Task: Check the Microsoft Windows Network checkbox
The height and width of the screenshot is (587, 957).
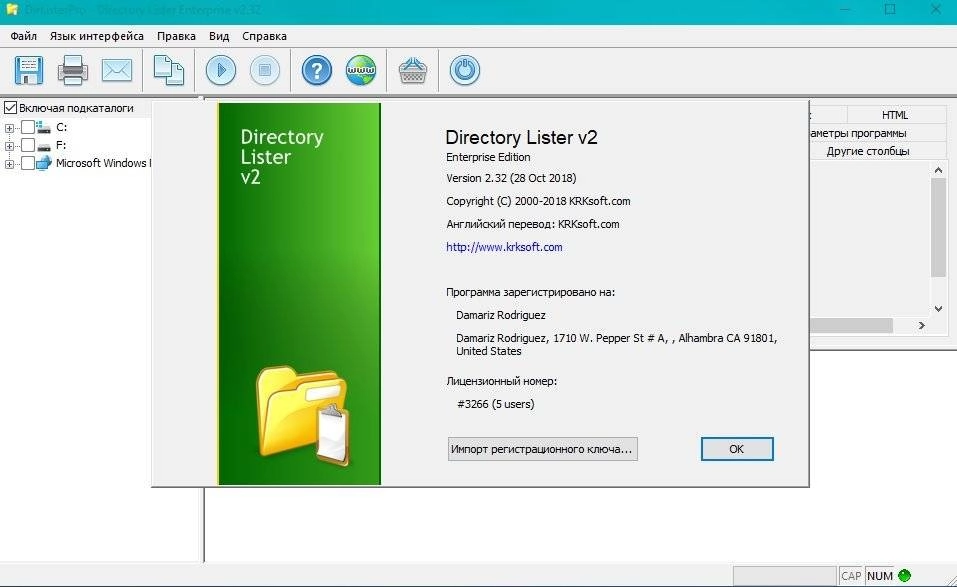Action: tap(27, 163)
